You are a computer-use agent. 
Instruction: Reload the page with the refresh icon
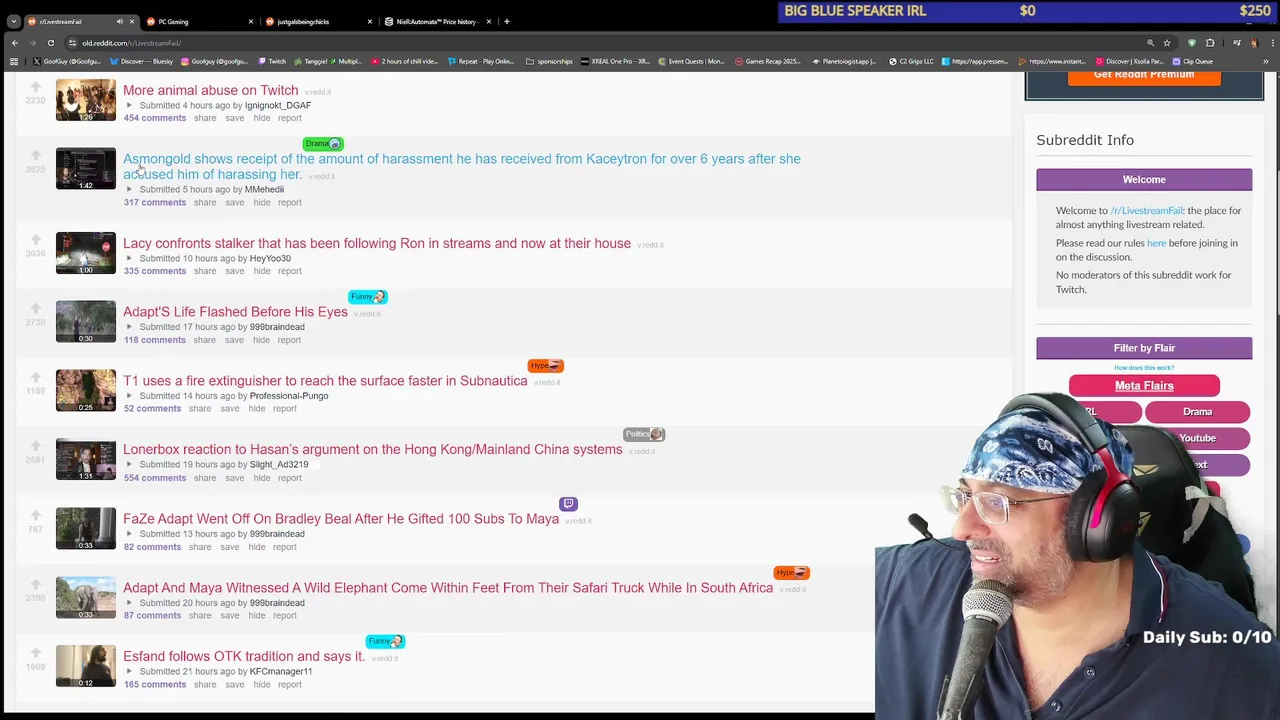[50, 43]
